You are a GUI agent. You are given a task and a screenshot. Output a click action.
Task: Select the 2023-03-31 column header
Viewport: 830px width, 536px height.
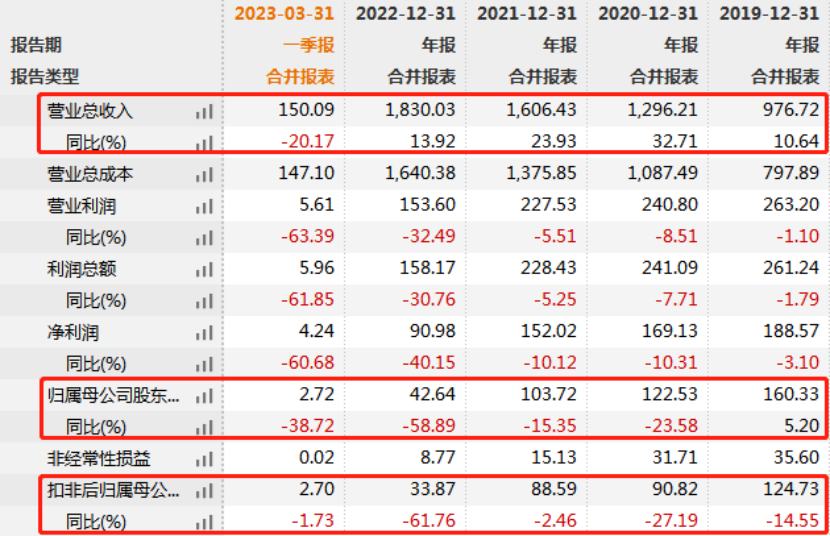coord(284,13)
